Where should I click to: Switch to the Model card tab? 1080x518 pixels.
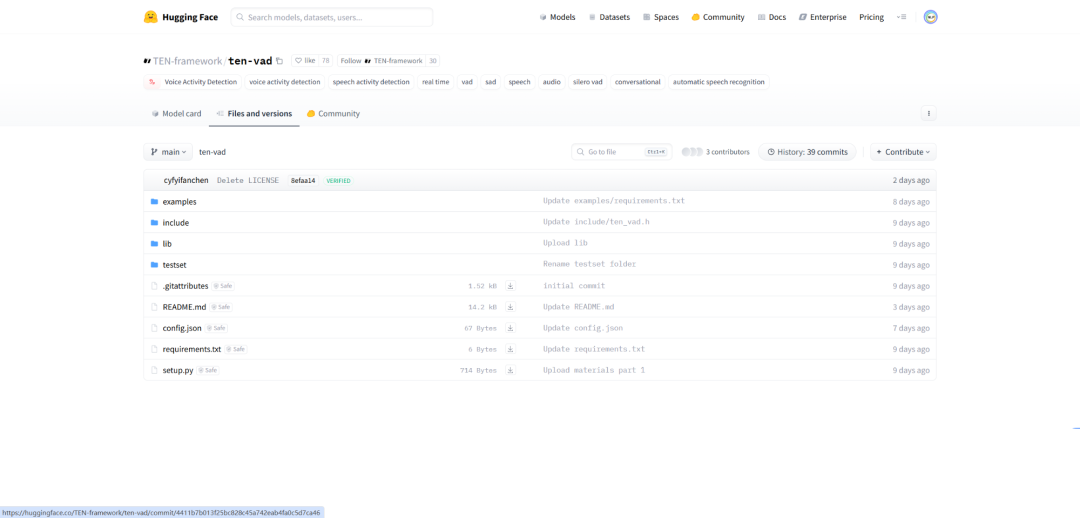tap(176, 114)
